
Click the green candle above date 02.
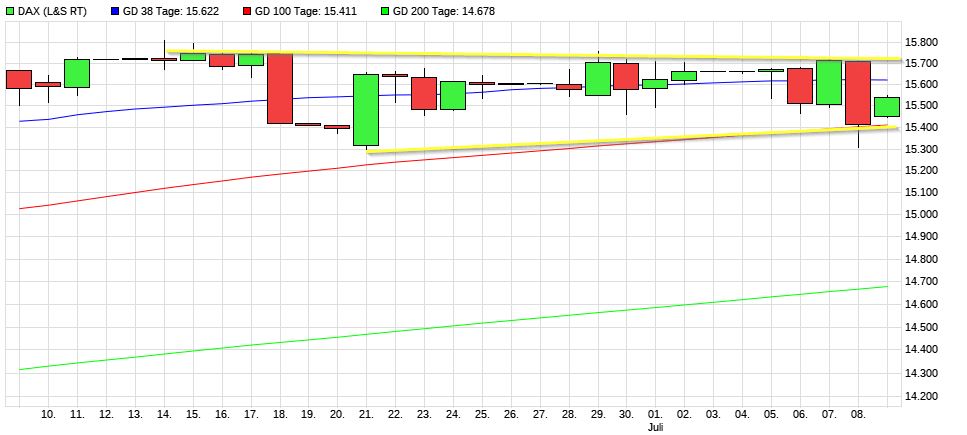pyautogui.click(x=684, y=76)
